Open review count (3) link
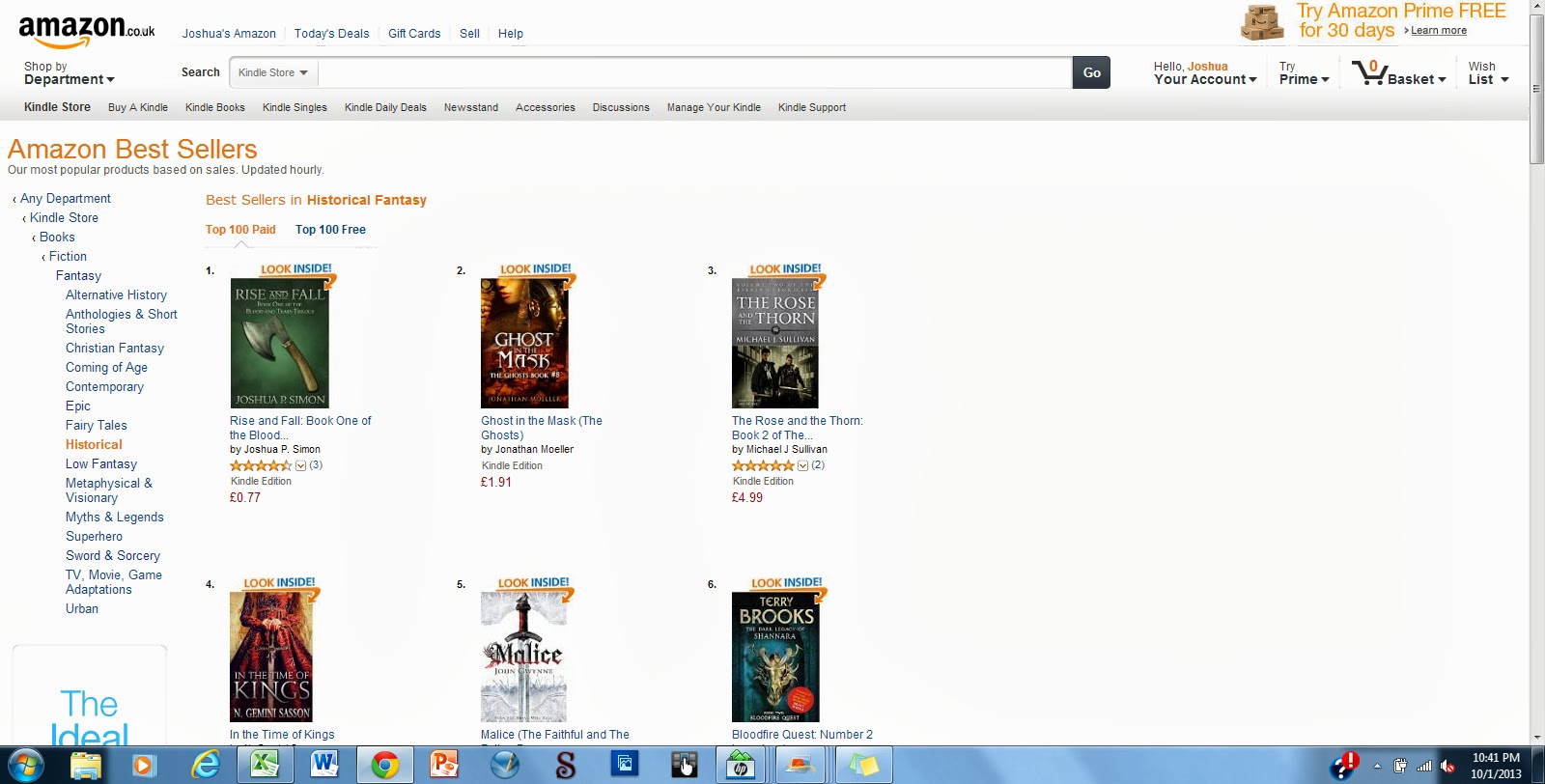The width and height of the screenshot is (1545, 784). pos(316,465)
